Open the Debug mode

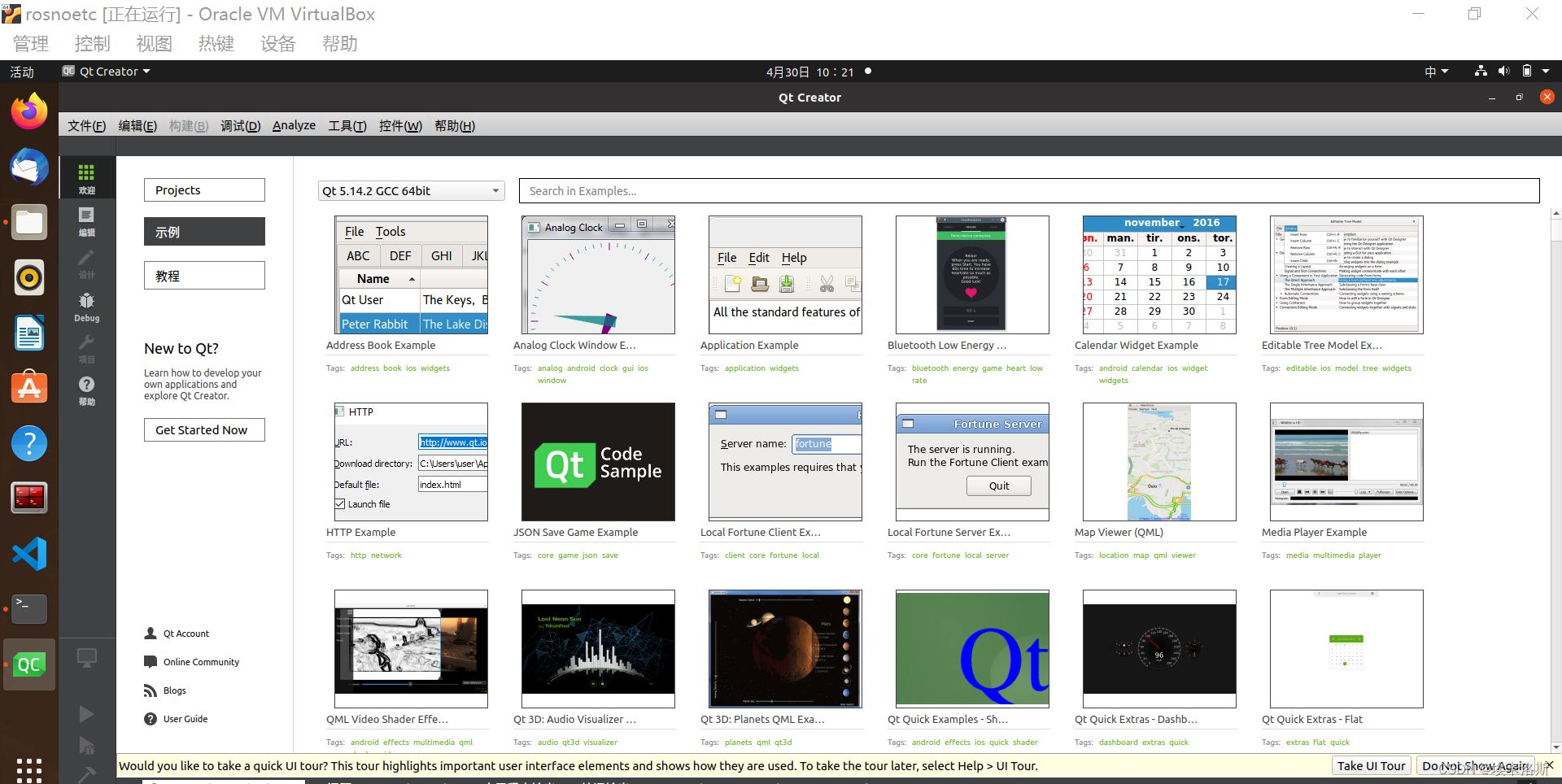point(86,307)
